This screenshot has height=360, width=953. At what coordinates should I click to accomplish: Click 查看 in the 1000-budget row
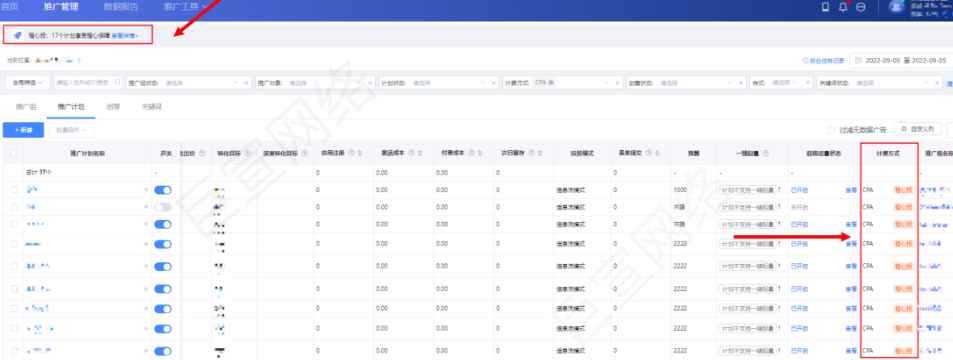tap(851, 190)
